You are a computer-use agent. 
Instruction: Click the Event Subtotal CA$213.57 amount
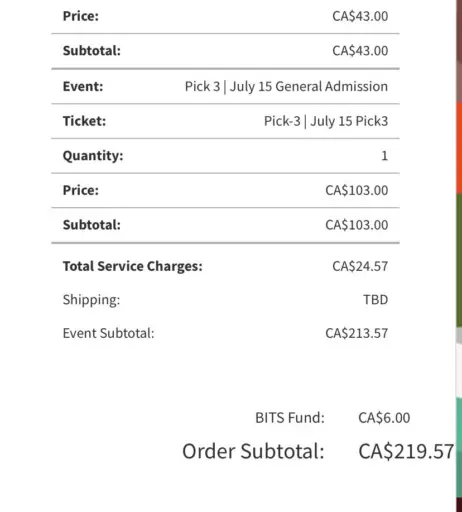coord(357,333)
